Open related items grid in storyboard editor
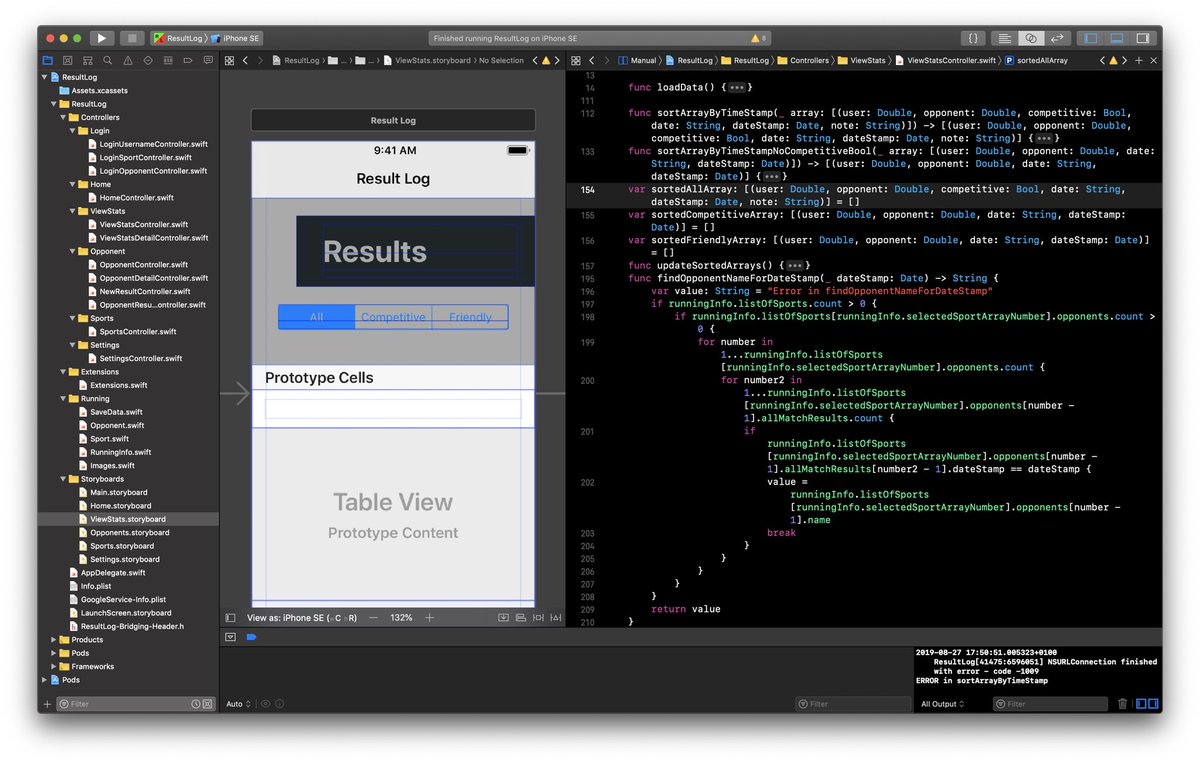 (229, 60)
